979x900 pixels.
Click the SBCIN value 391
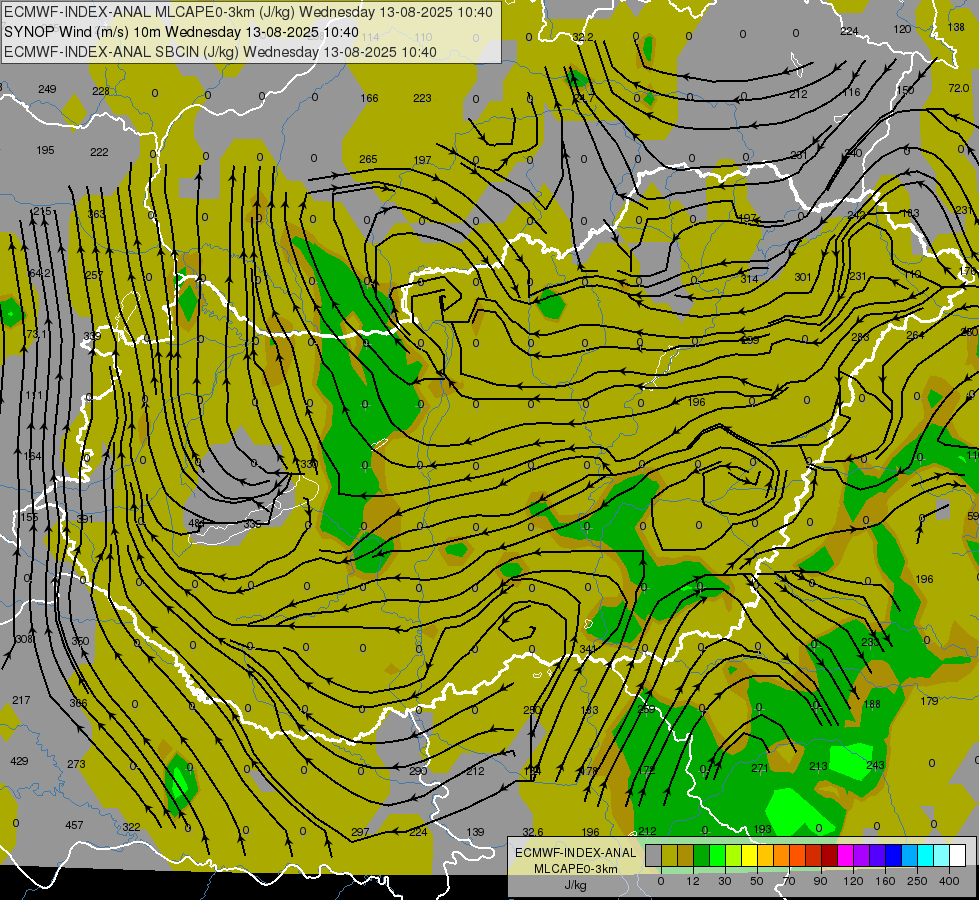pos(84,518)
